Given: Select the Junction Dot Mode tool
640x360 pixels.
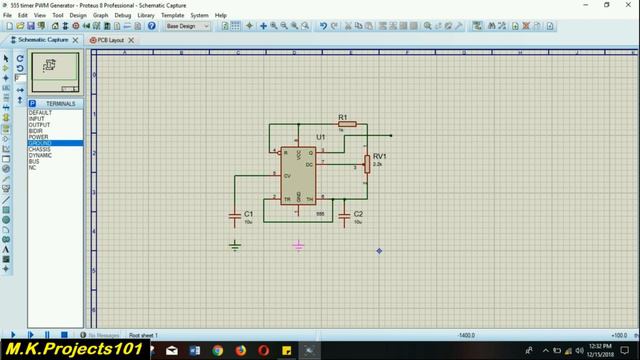Looking at the screenshot, I should (x=6, y=78).
